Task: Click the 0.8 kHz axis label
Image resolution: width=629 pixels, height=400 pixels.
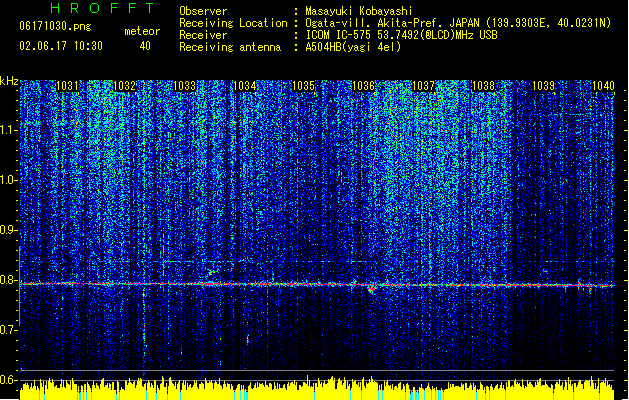Action: click(8, 280)
